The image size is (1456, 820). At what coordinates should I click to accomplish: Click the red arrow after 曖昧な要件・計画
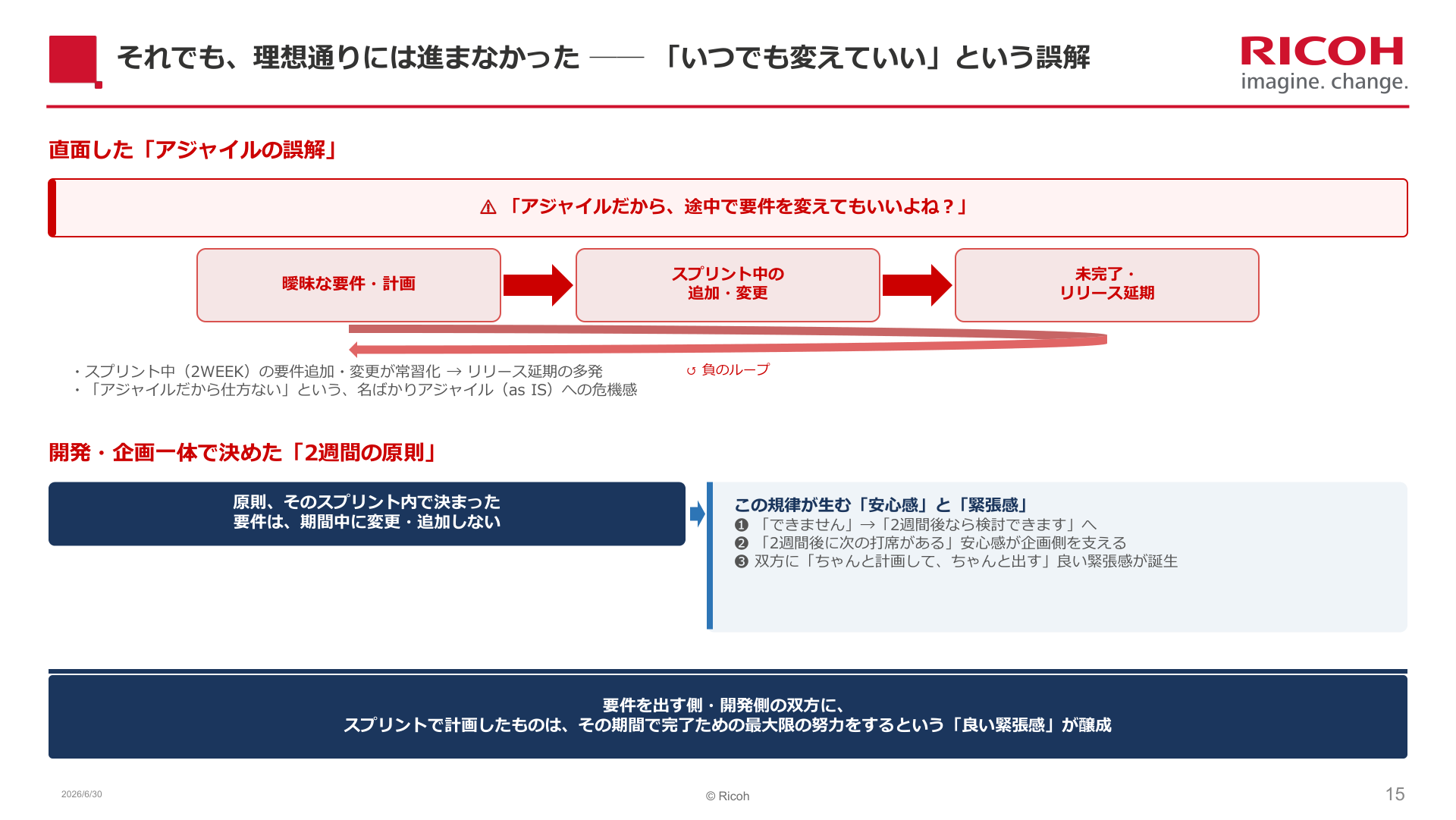538,285
